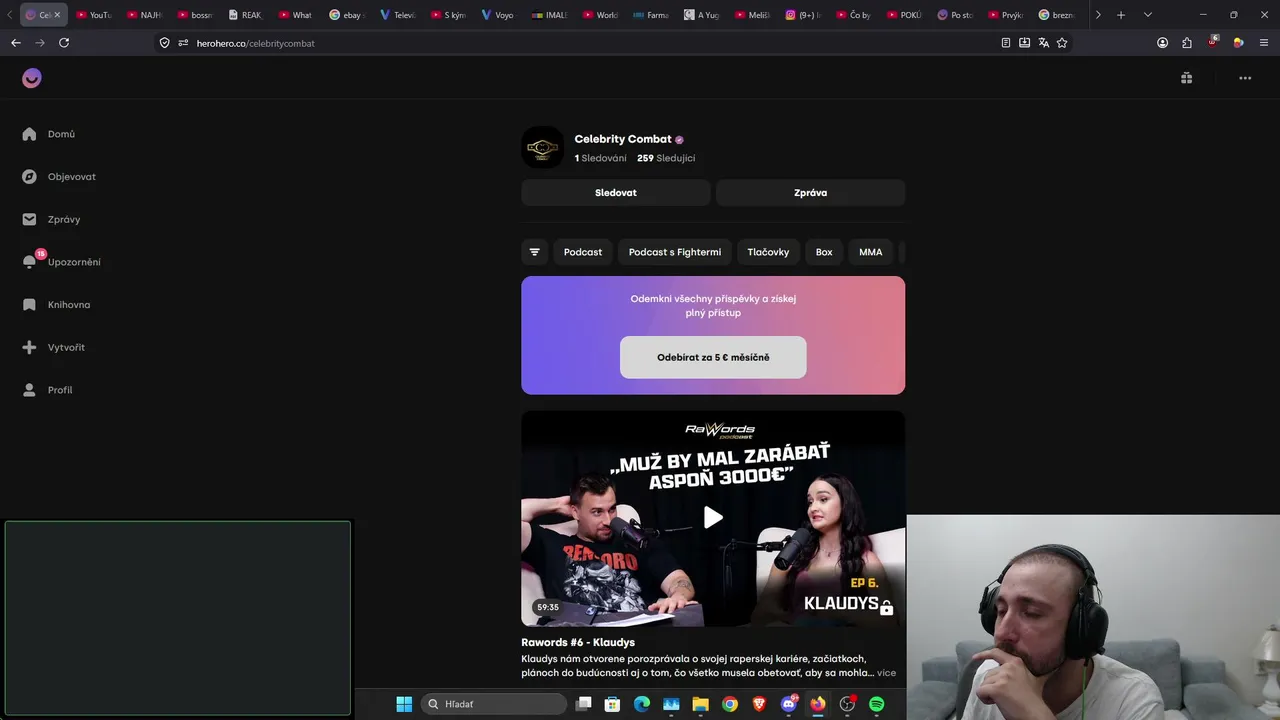Open reader view icon in address bar
Screen dimensions: 1280x720
pos(1006,43)
